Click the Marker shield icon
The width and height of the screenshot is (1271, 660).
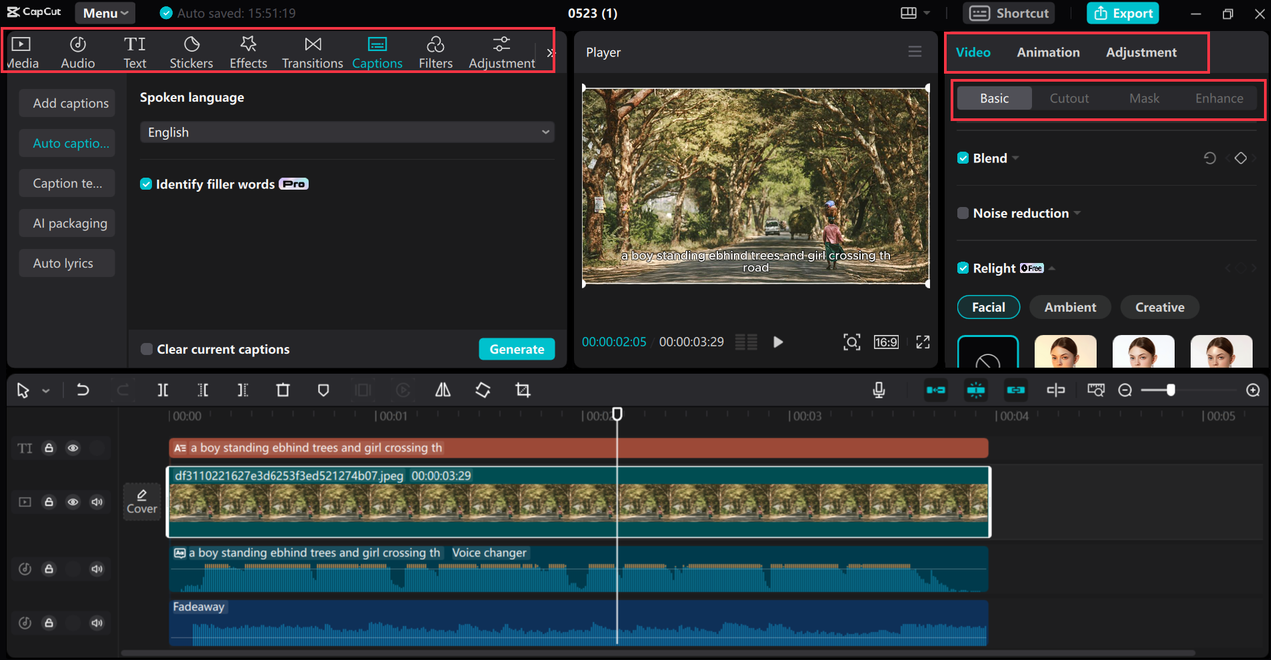pyautogui.click(x=323, y=390)
